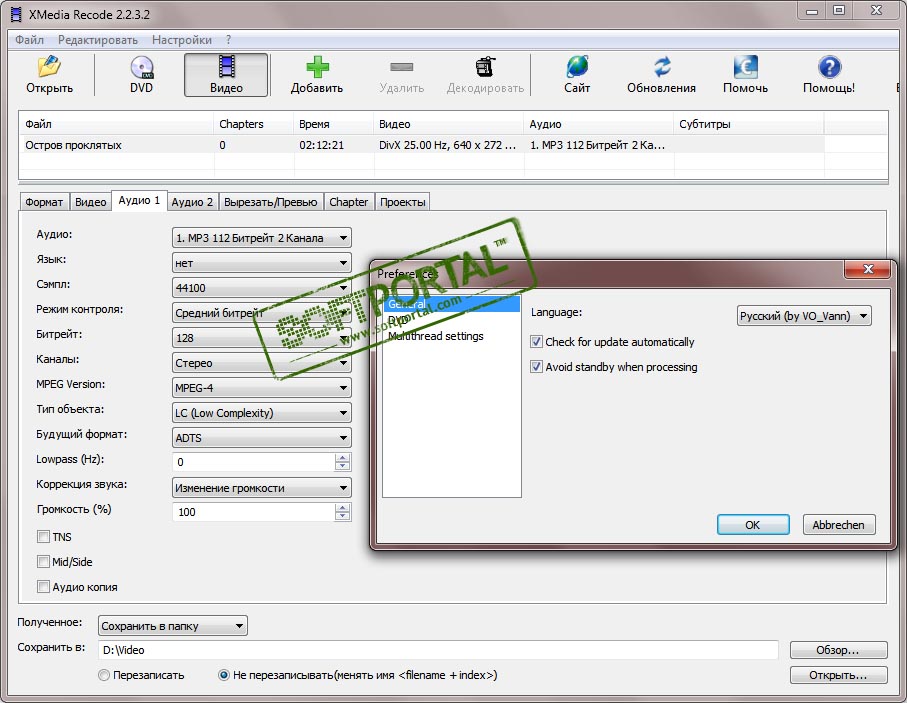Open the Файл menu
The height and width of the screenshot is (703, 907).
[30, 40]
